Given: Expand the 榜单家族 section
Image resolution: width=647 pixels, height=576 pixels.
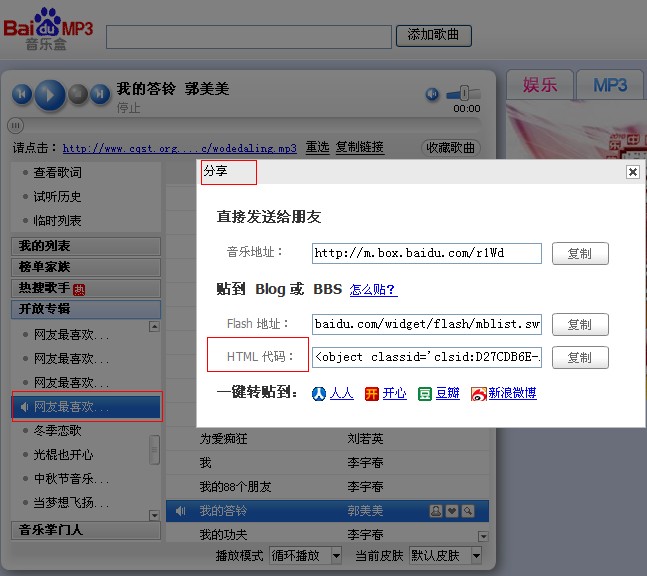Looking at the screenshot, I should [86, 267].
